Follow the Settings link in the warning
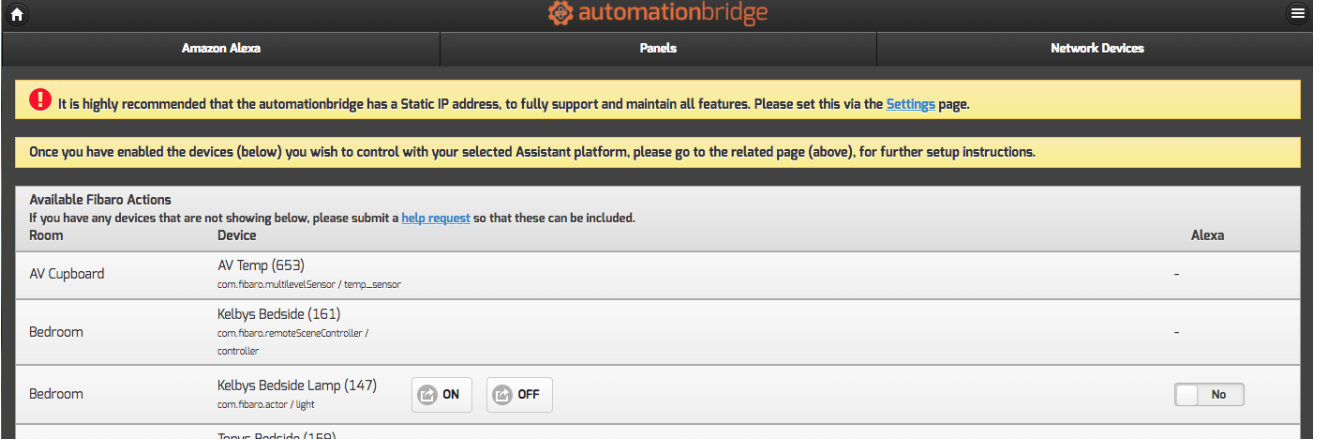This screenshot has height=444, width=1320. [910, 104]
